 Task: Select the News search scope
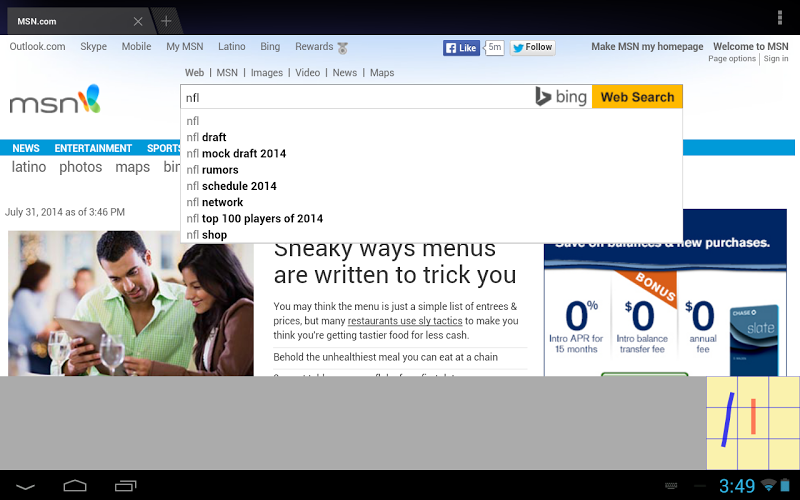tap(344, 72)
